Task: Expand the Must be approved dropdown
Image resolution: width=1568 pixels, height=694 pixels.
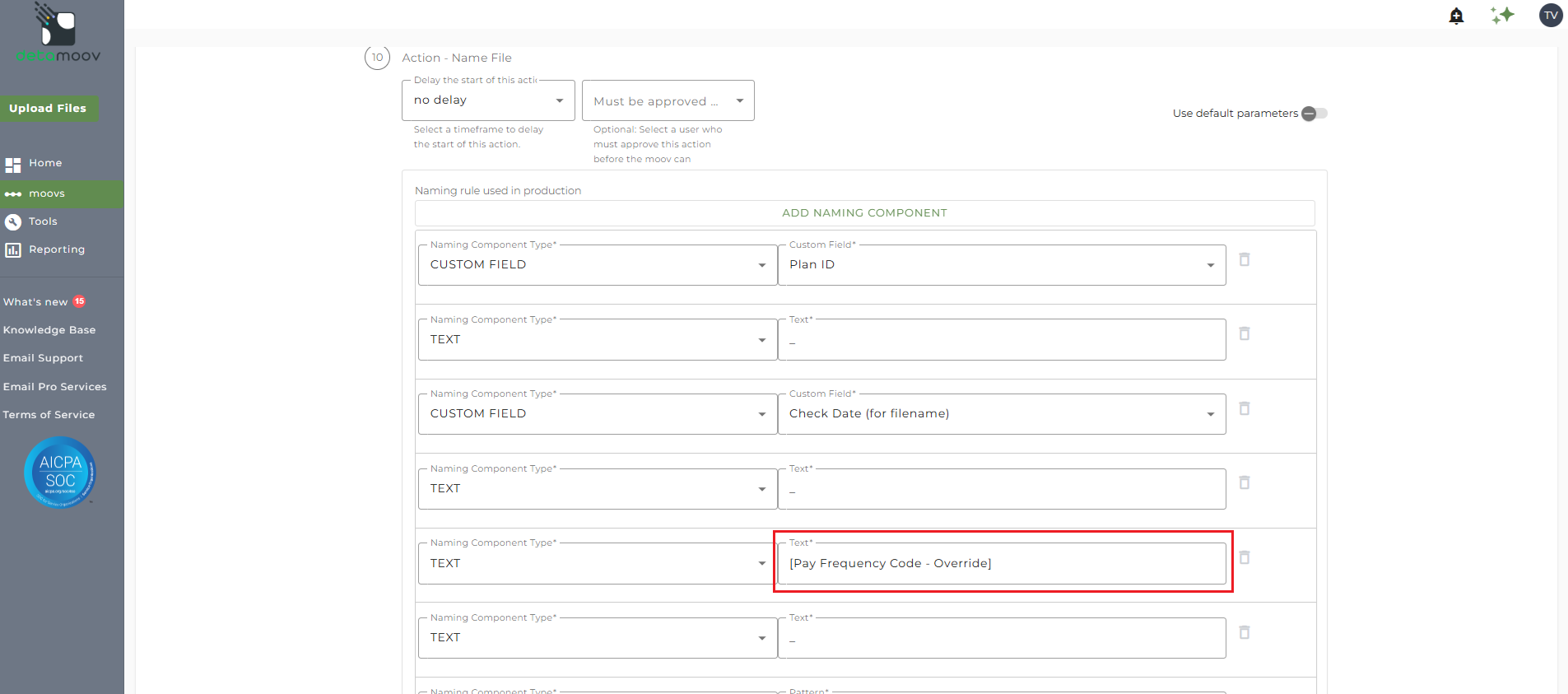Action: (668, 101)
